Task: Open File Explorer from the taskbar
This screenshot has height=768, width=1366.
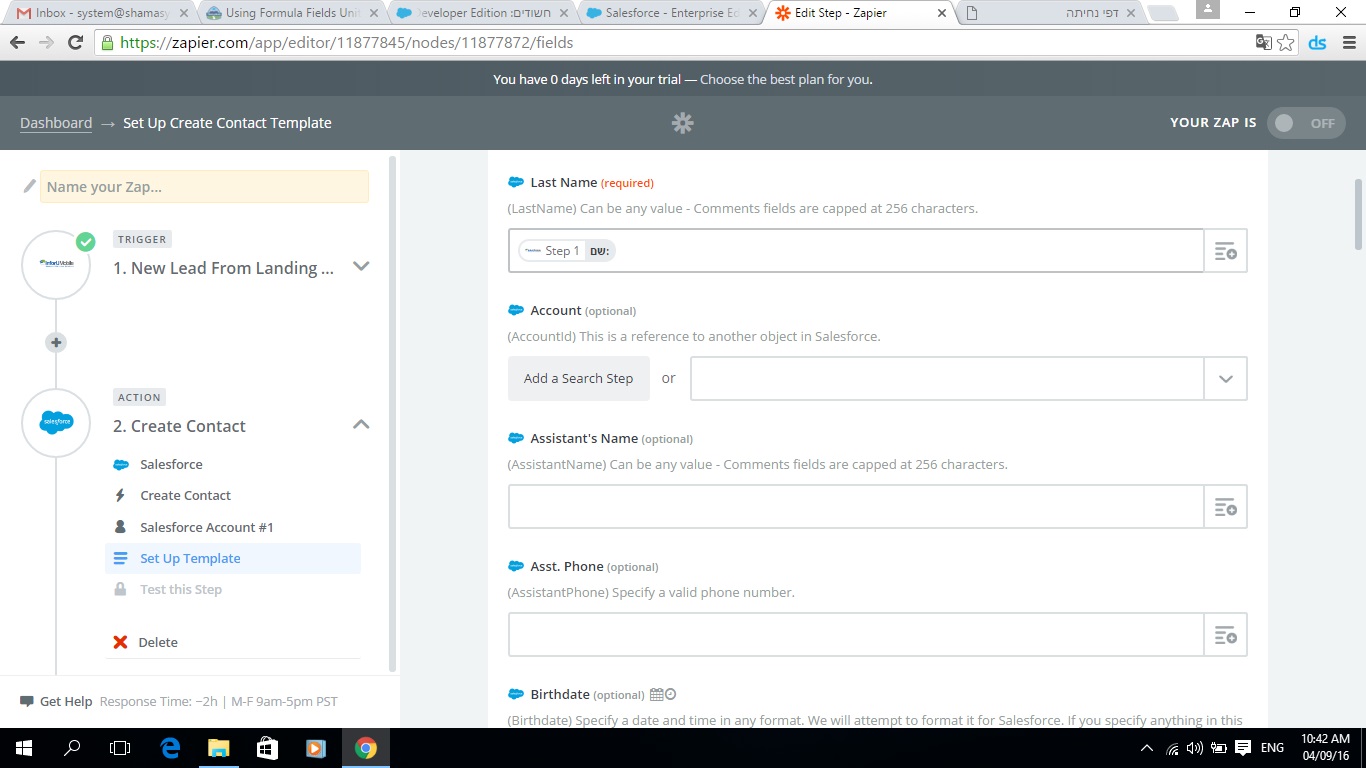Action: 218,748
